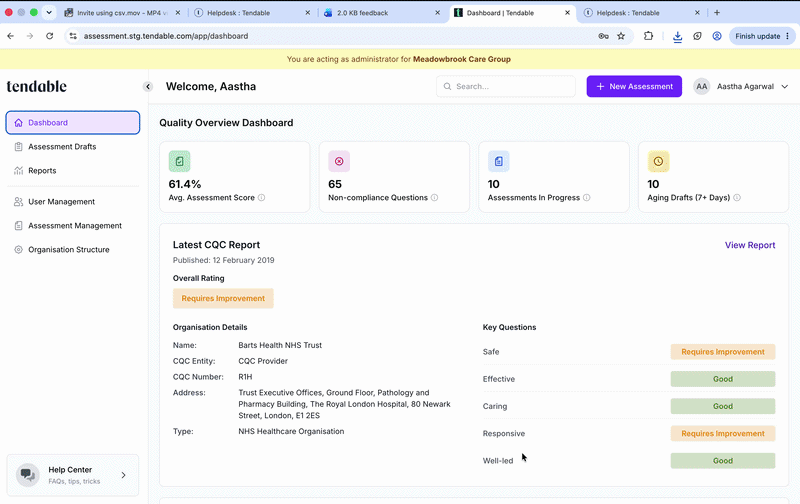The image size is (800, 504).
Task: Click the AA user avatar
Action: tap(702, 86)
